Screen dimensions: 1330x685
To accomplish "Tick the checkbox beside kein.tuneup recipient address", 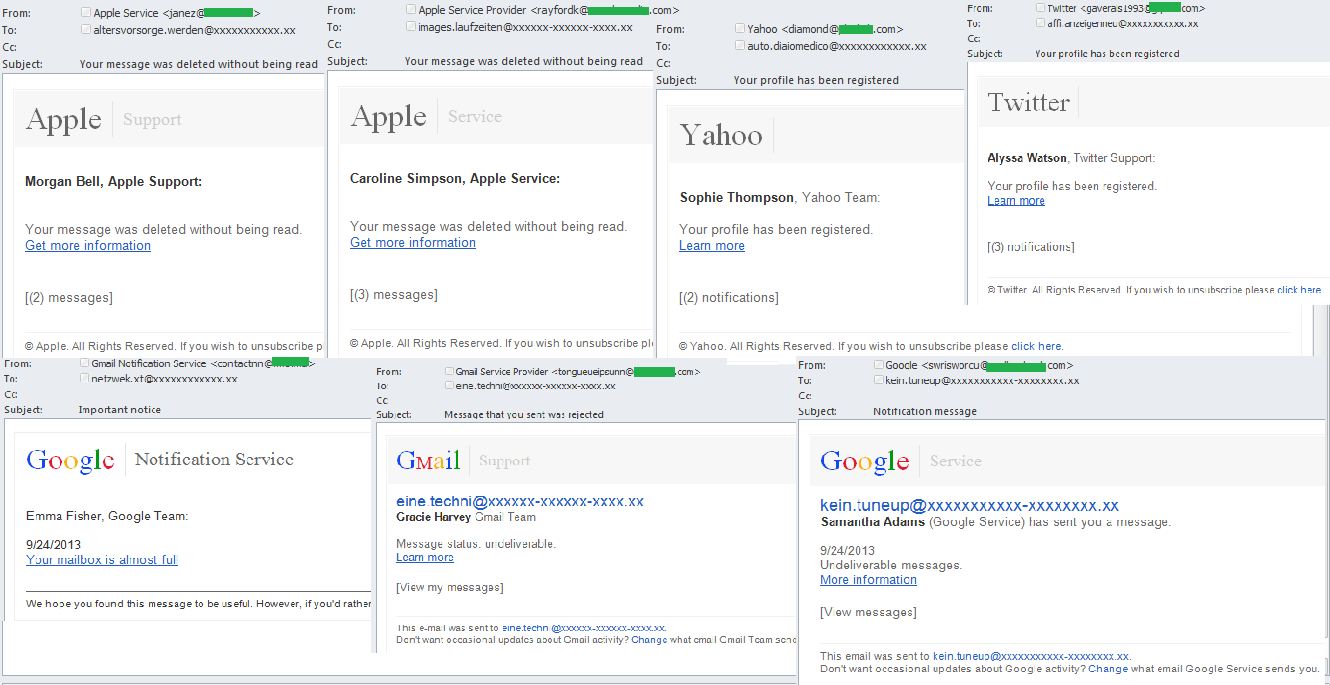I will point(879,380).
